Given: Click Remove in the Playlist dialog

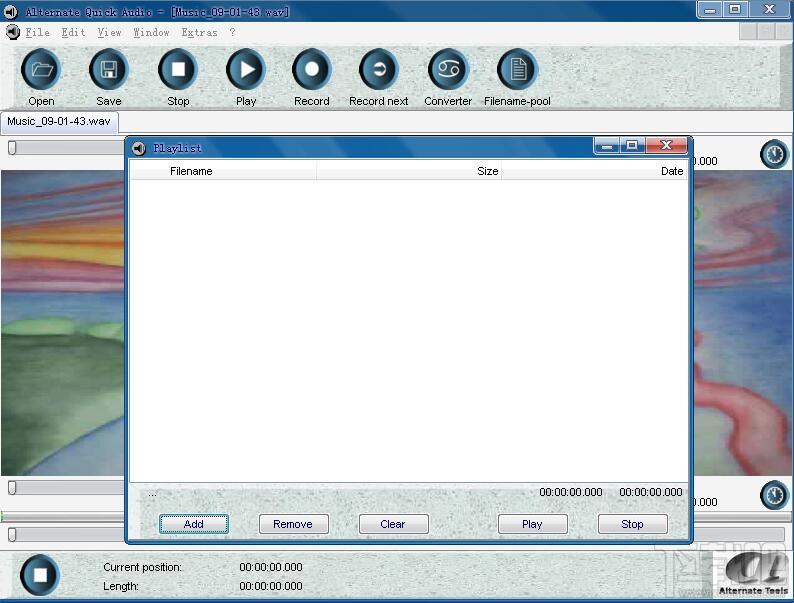Looking at the screenshot, I should [294, 524].
